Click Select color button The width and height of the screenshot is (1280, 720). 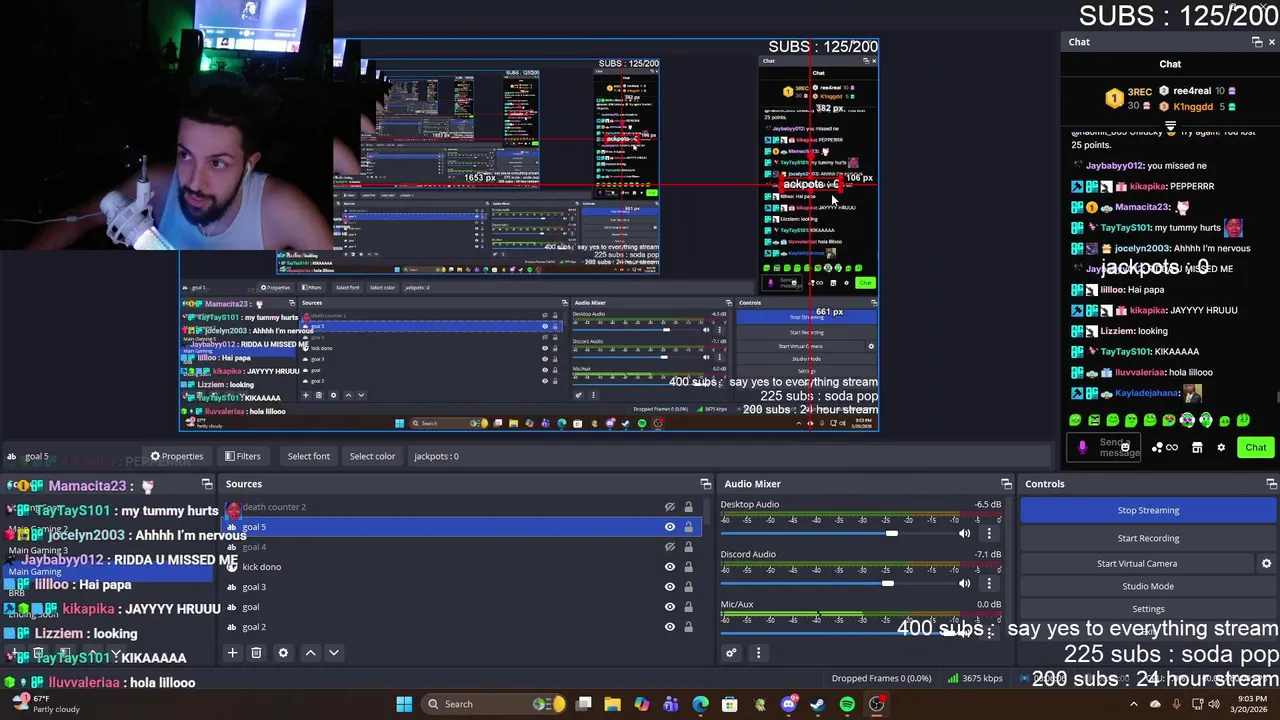coord(372,456)
